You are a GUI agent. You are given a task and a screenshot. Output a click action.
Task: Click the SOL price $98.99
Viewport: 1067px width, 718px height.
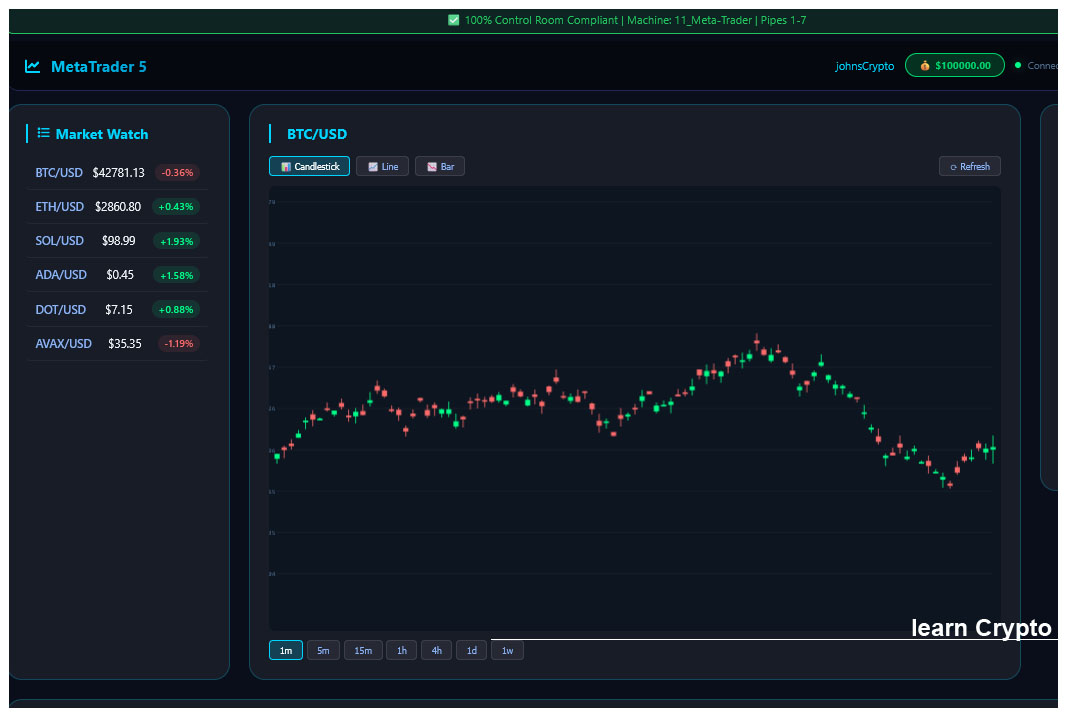pos(118,241)
